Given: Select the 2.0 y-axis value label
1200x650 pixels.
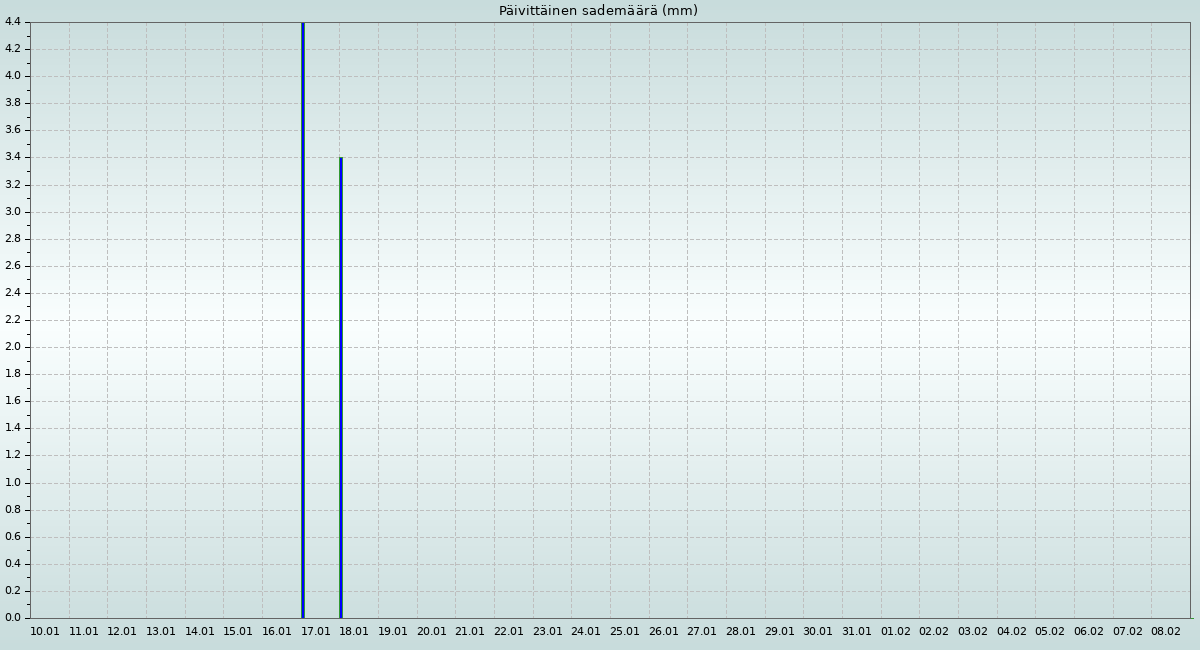Looking at the screenshot, I should pos(13,347).
